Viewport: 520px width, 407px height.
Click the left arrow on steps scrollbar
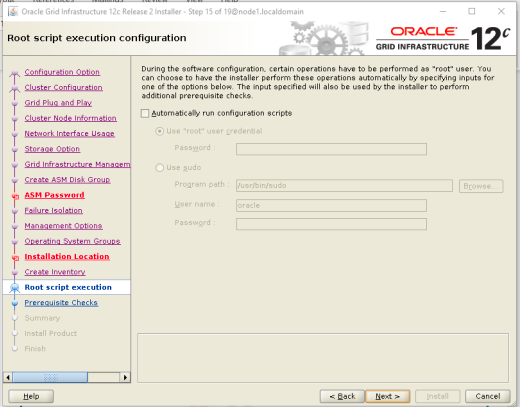tap(8, 377)
